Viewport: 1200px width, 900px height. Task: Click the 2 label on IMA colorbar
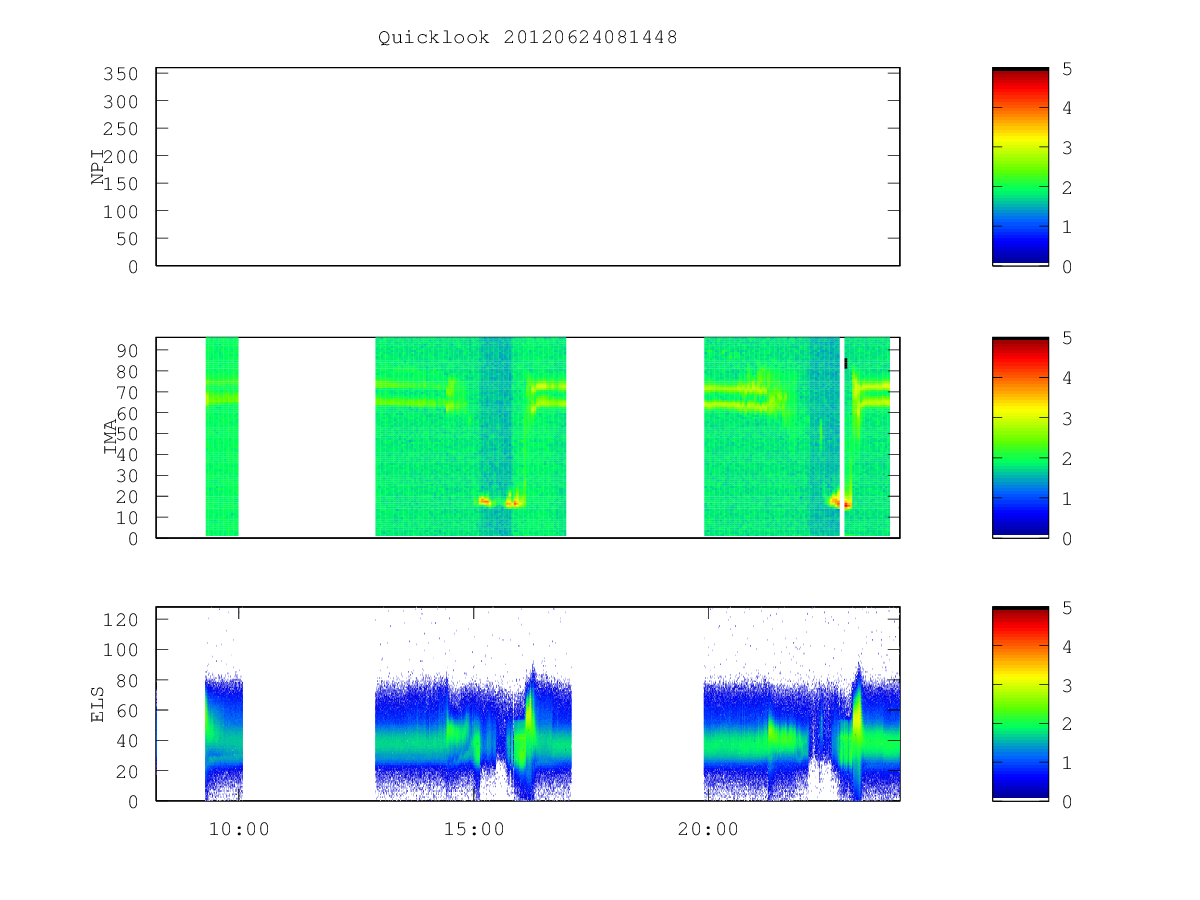[1067, 458]
